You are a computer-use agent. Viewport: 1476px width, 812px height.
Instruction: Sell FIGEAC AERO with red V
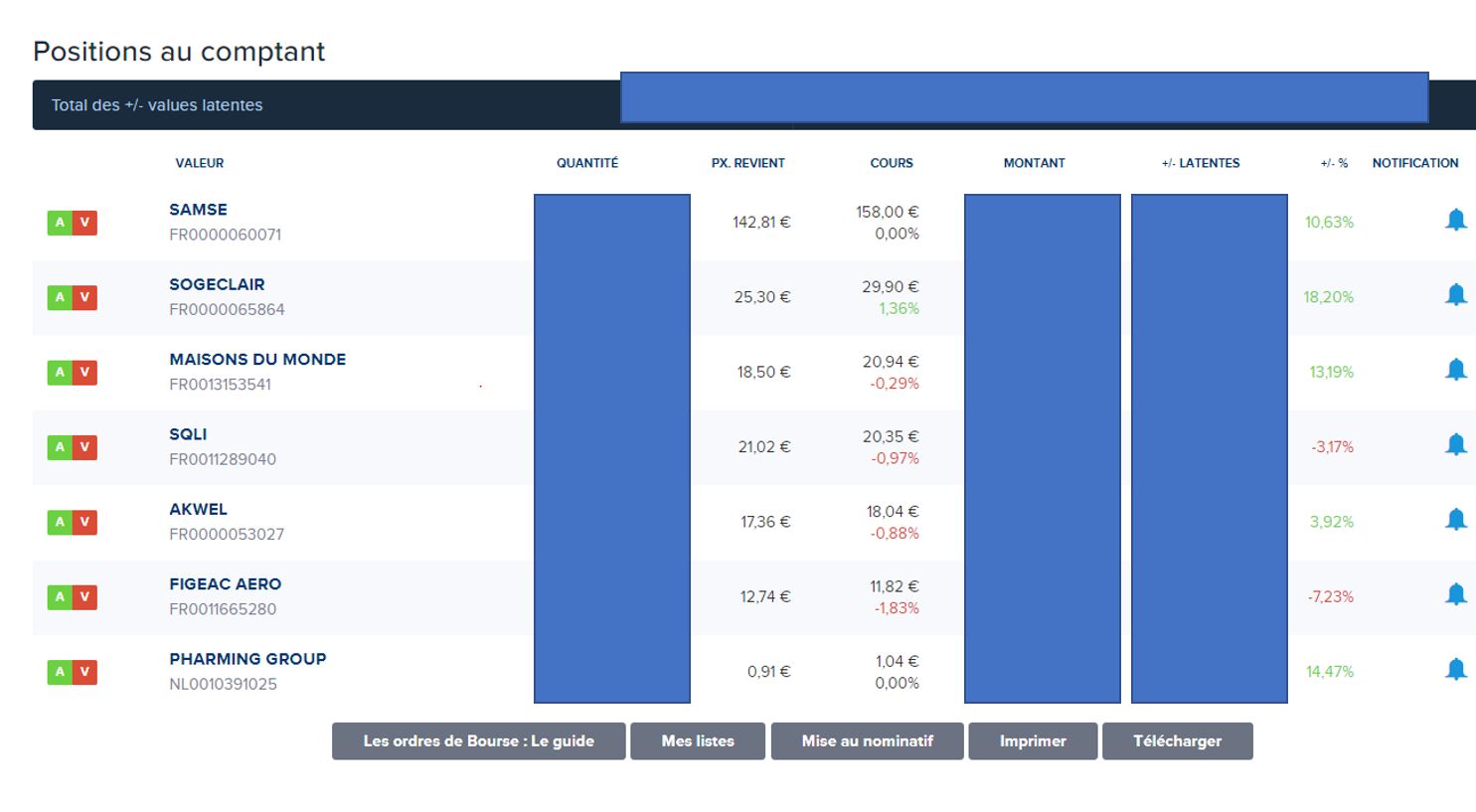pos(85,597)
